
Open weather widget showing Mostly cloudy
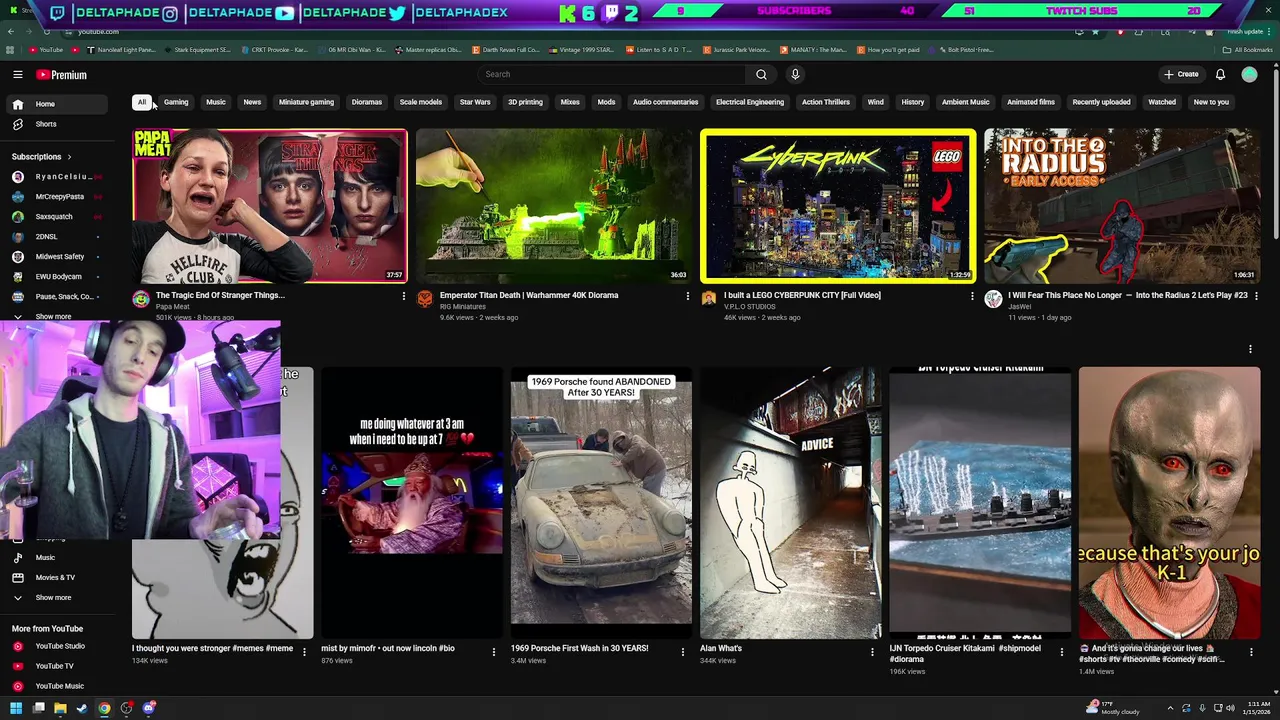click(x=1114, y=708)
